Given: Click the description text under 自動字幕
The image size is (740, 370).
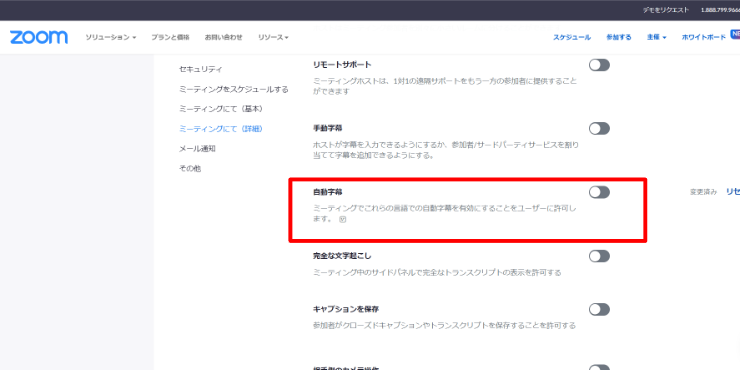Looking at the screenshot, I should tap(445, 214).
